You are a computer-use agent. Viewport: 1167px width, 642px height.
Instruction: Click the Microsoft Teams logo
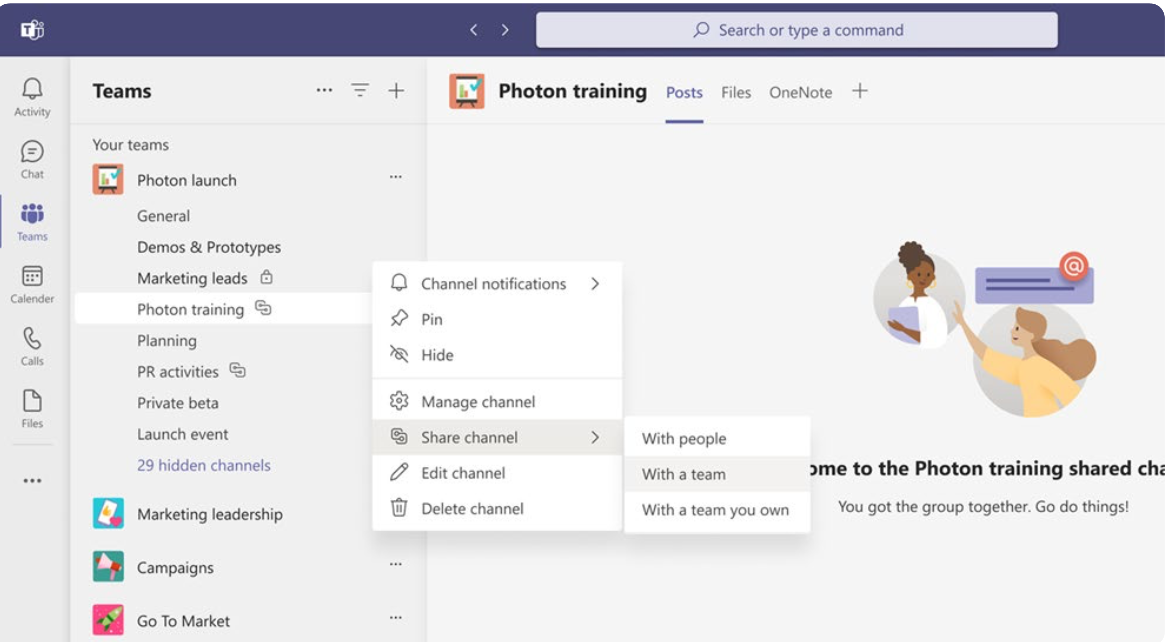pyautogui.click(x=32, y=30)
